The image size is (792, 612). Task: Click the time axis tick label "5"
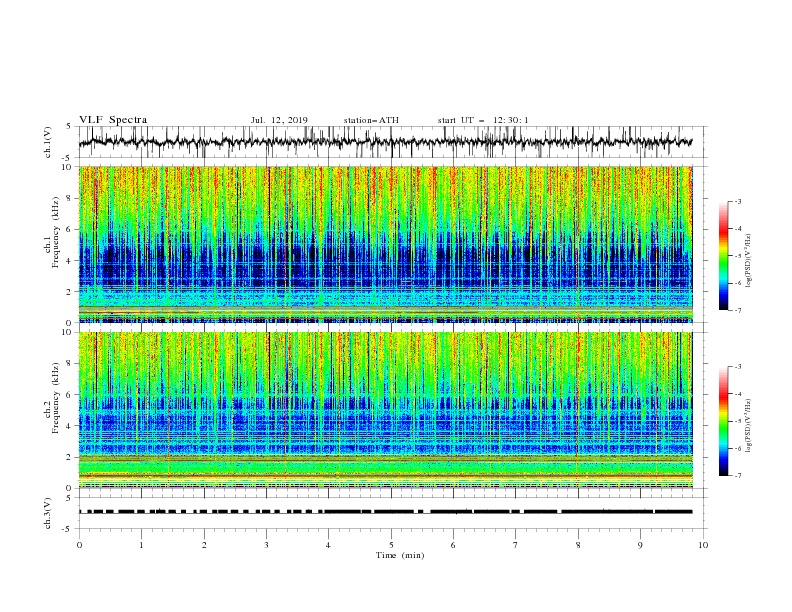(x=391, y=545)
